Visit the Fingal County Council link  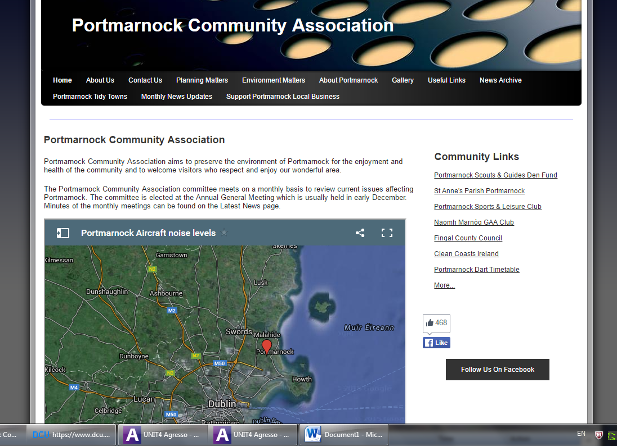click(468, 238)
